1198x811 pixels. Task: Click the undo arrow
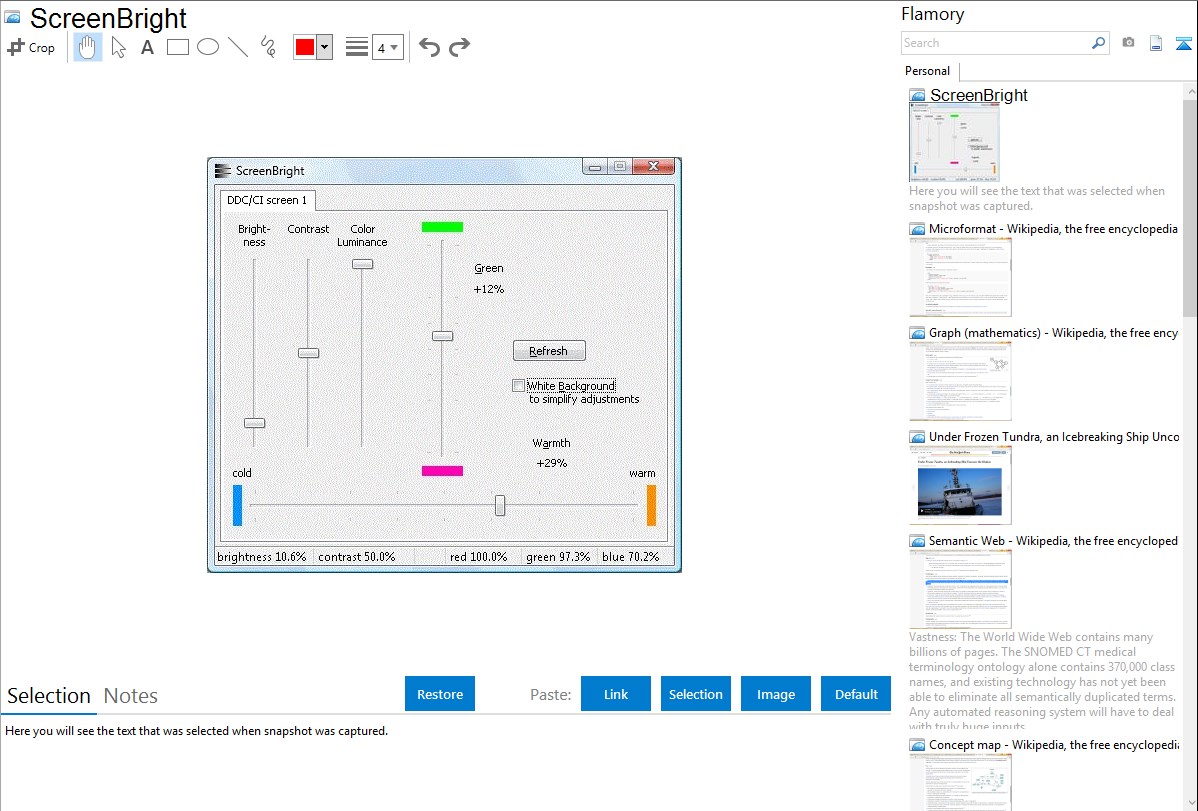429,47
